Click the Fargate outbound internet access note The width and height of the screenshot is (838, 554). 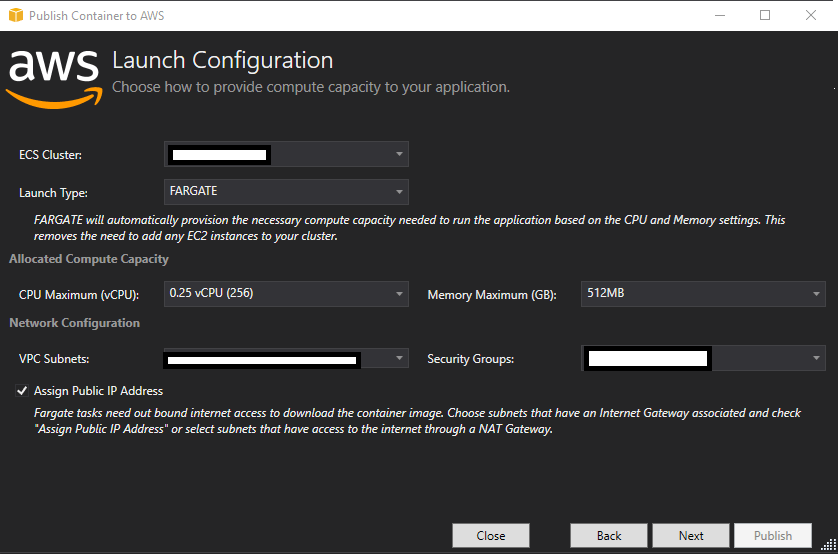click(x=417, y=421)
